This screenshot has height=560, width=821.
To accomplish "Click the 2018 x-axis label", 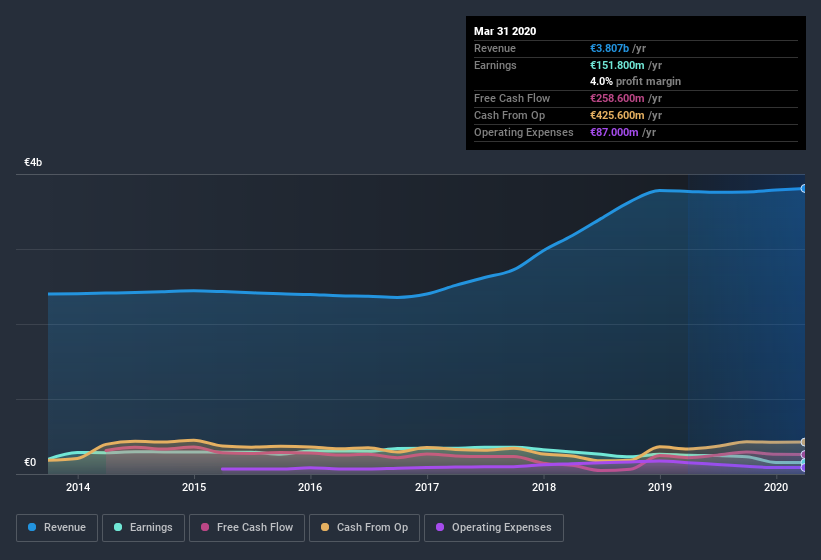I will coord(544,487).
